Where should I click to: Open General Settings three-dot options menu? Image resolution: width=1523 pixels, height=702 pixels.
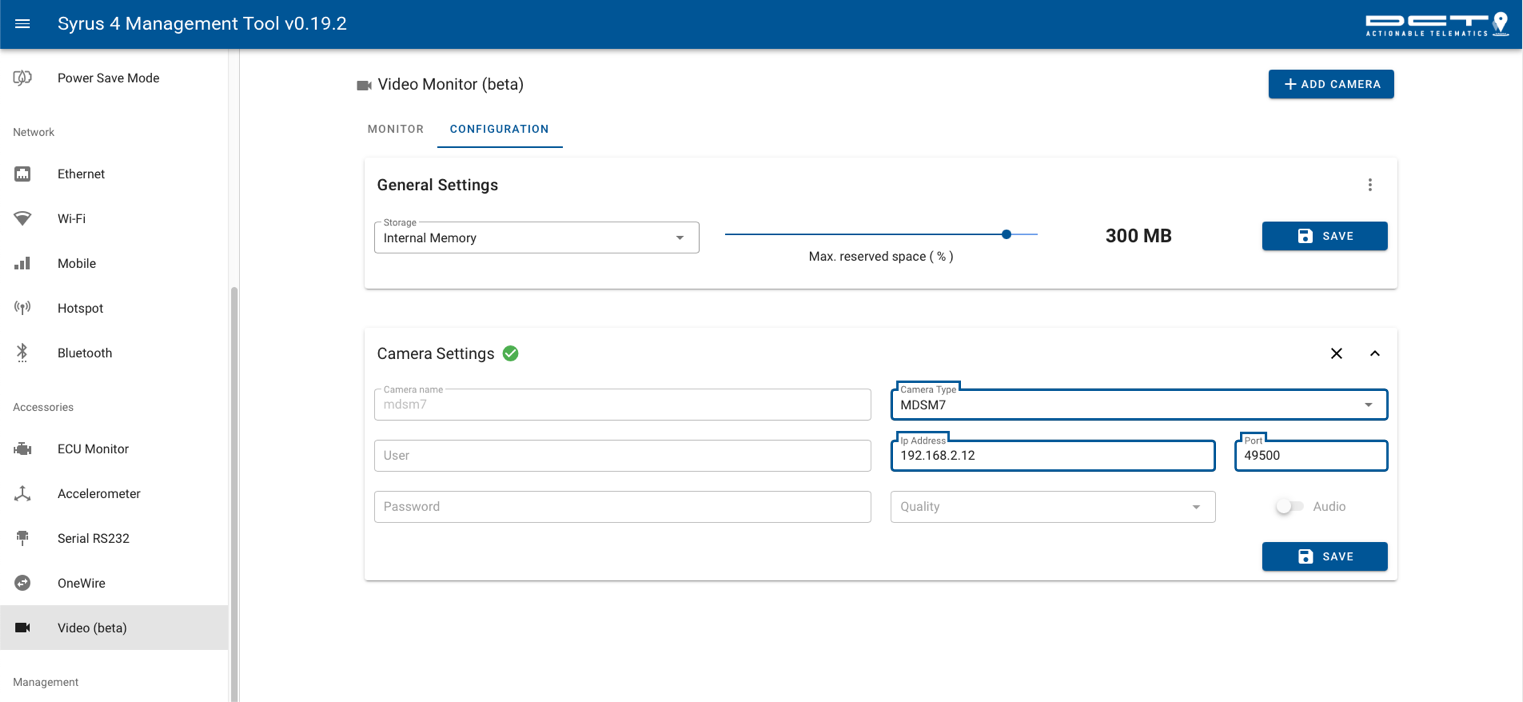pyautogui.click(x=1370, y=185)
